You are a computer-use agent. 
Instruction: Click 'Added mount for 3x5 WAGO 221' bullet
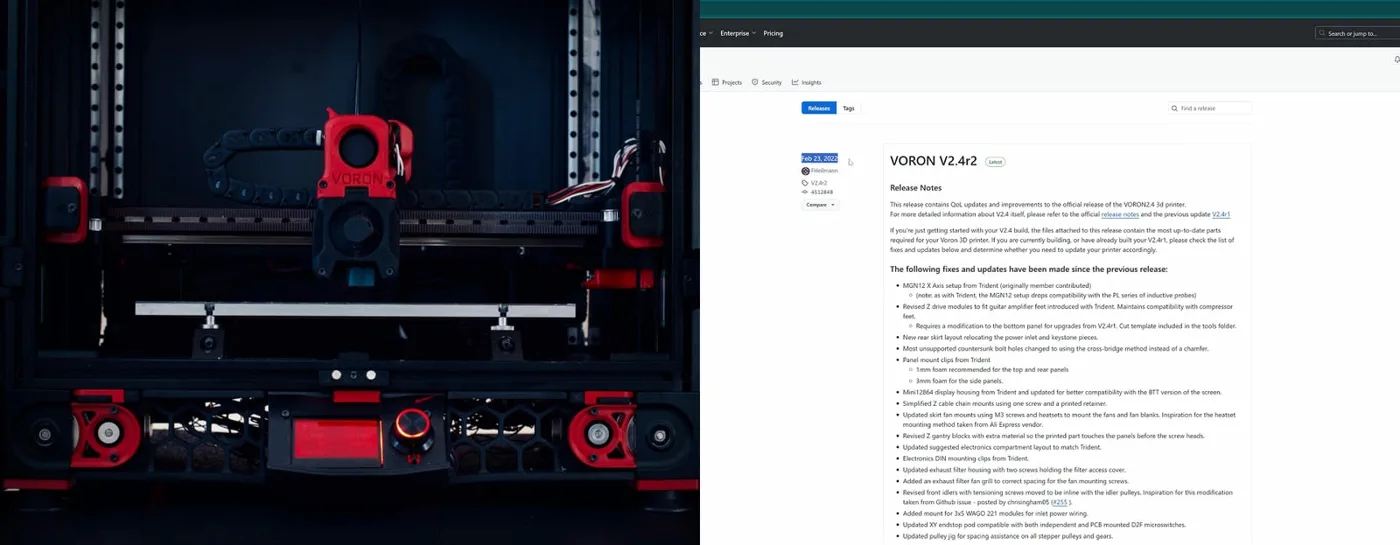click(995, 513)
